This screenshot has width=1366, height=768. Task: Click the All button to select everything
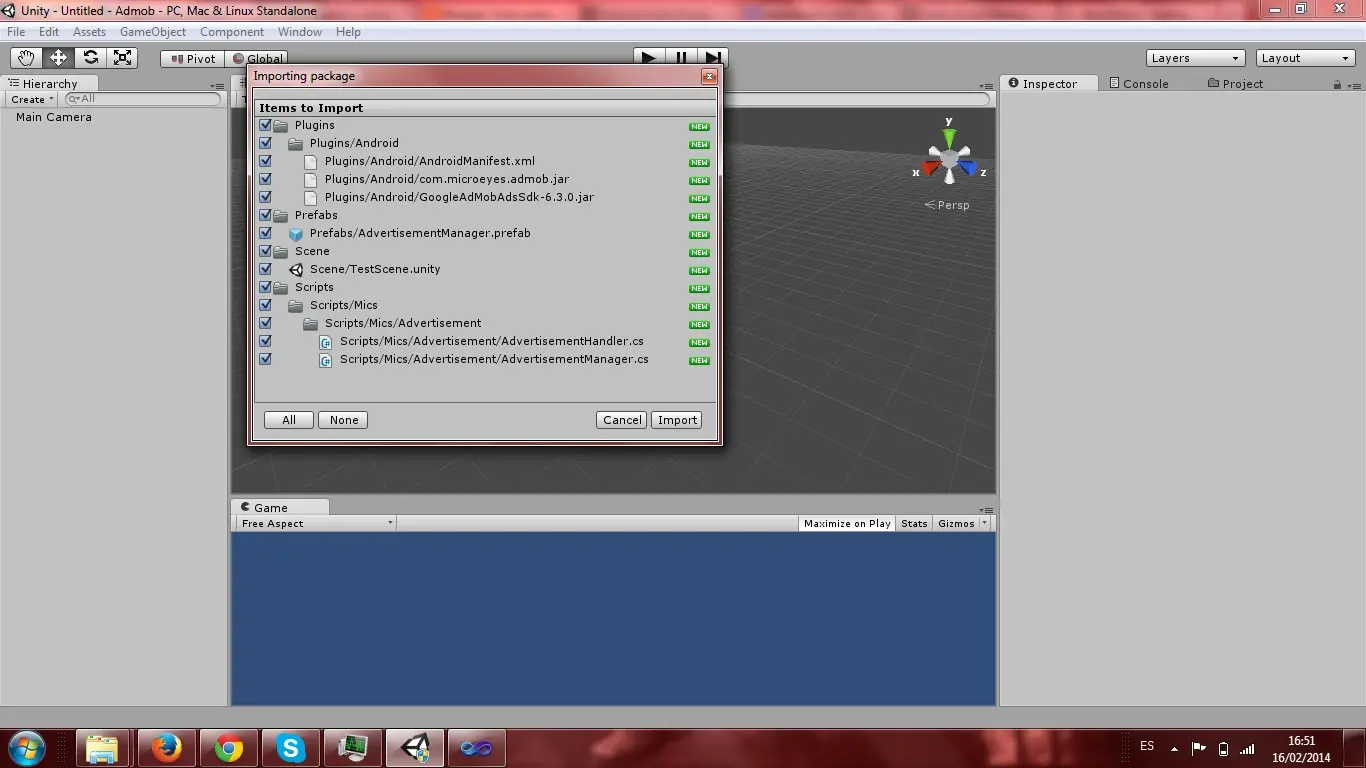coord(289,420)
